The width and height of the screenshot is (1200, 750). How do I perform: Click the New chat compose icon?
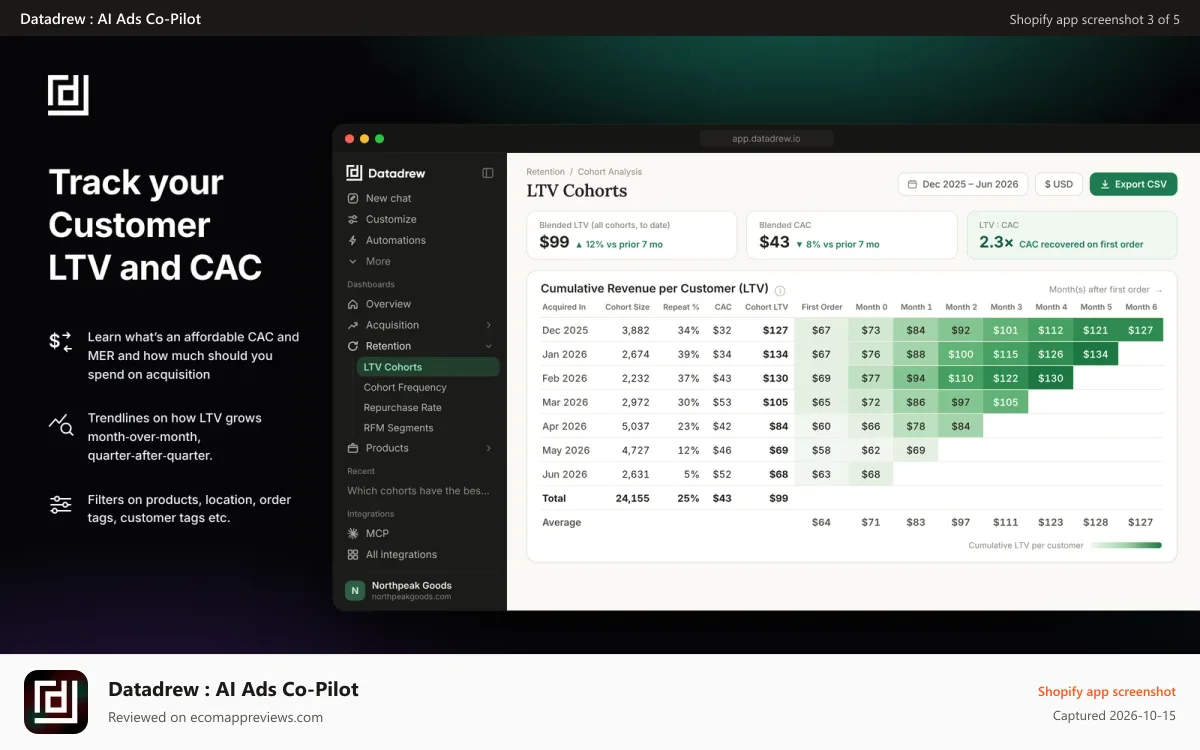[x=353, y=198]
